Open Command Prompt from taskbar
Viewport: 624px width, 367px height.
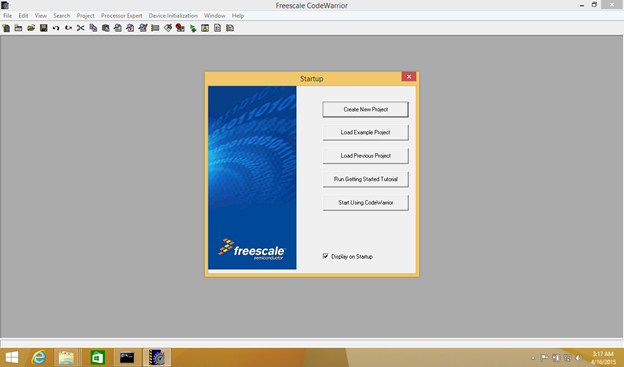pyautogui.click(x=127, y=357)
